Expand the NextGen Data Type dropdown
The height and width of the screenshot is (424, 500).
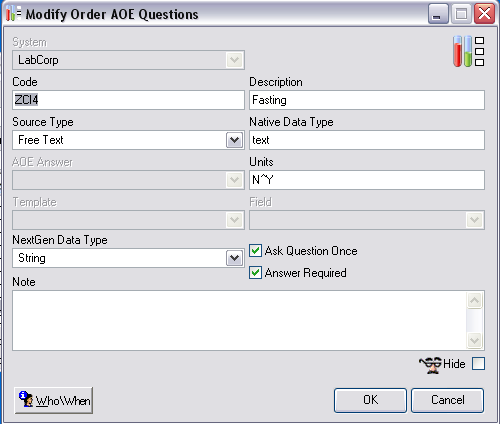234,258
